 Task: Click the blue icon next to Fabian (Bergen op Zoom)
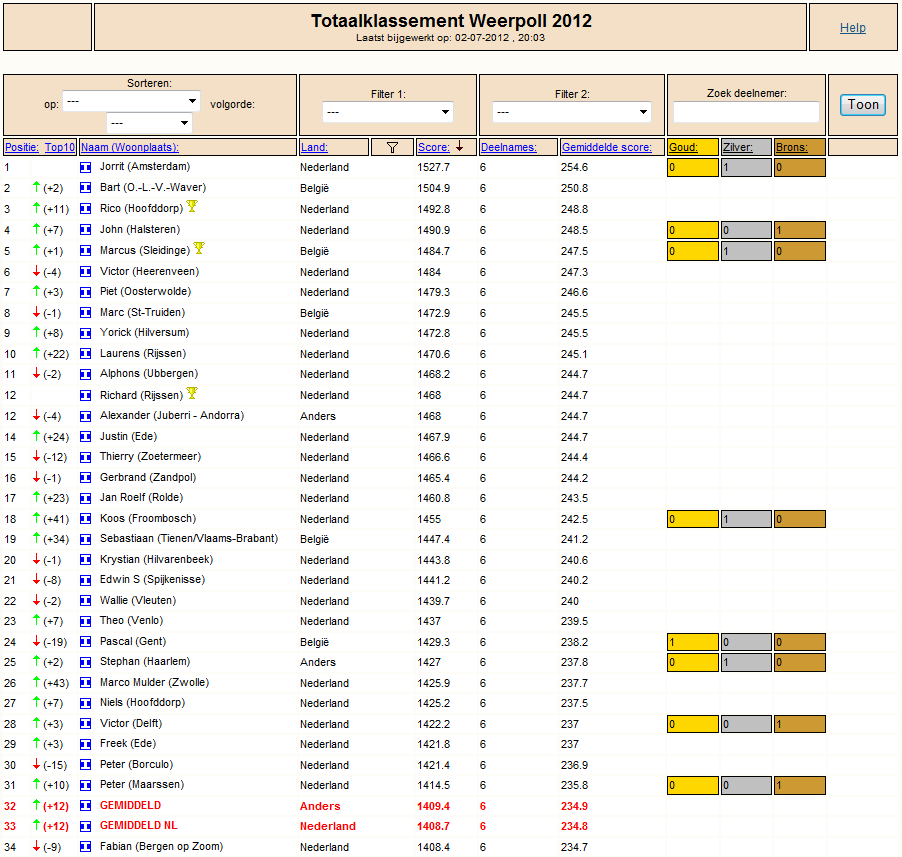[x=86, y=847]
